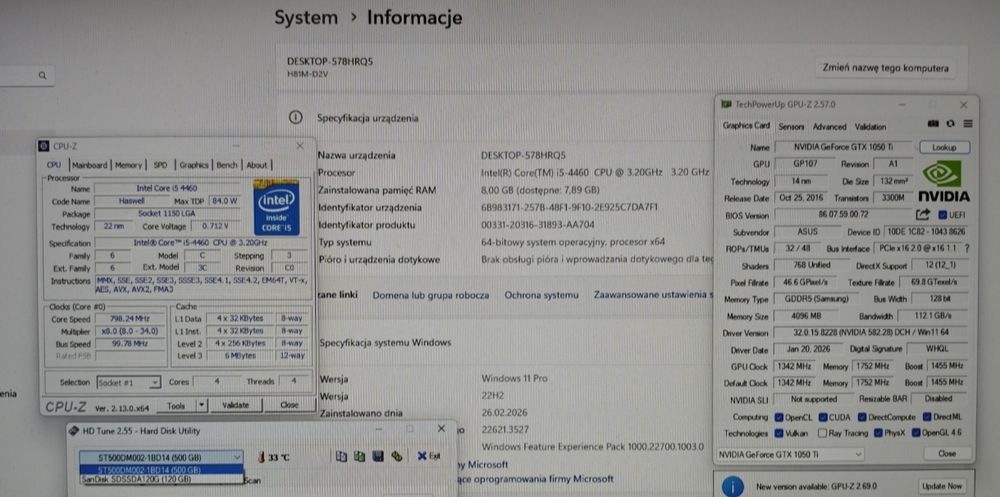Switch to the Advanced tab in GPU-Z

coord(830,127)
